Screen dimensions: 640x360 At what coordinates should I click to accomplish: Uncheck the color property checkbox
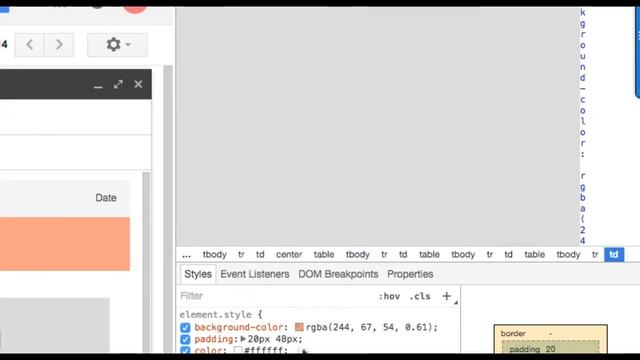coord(185,350)
